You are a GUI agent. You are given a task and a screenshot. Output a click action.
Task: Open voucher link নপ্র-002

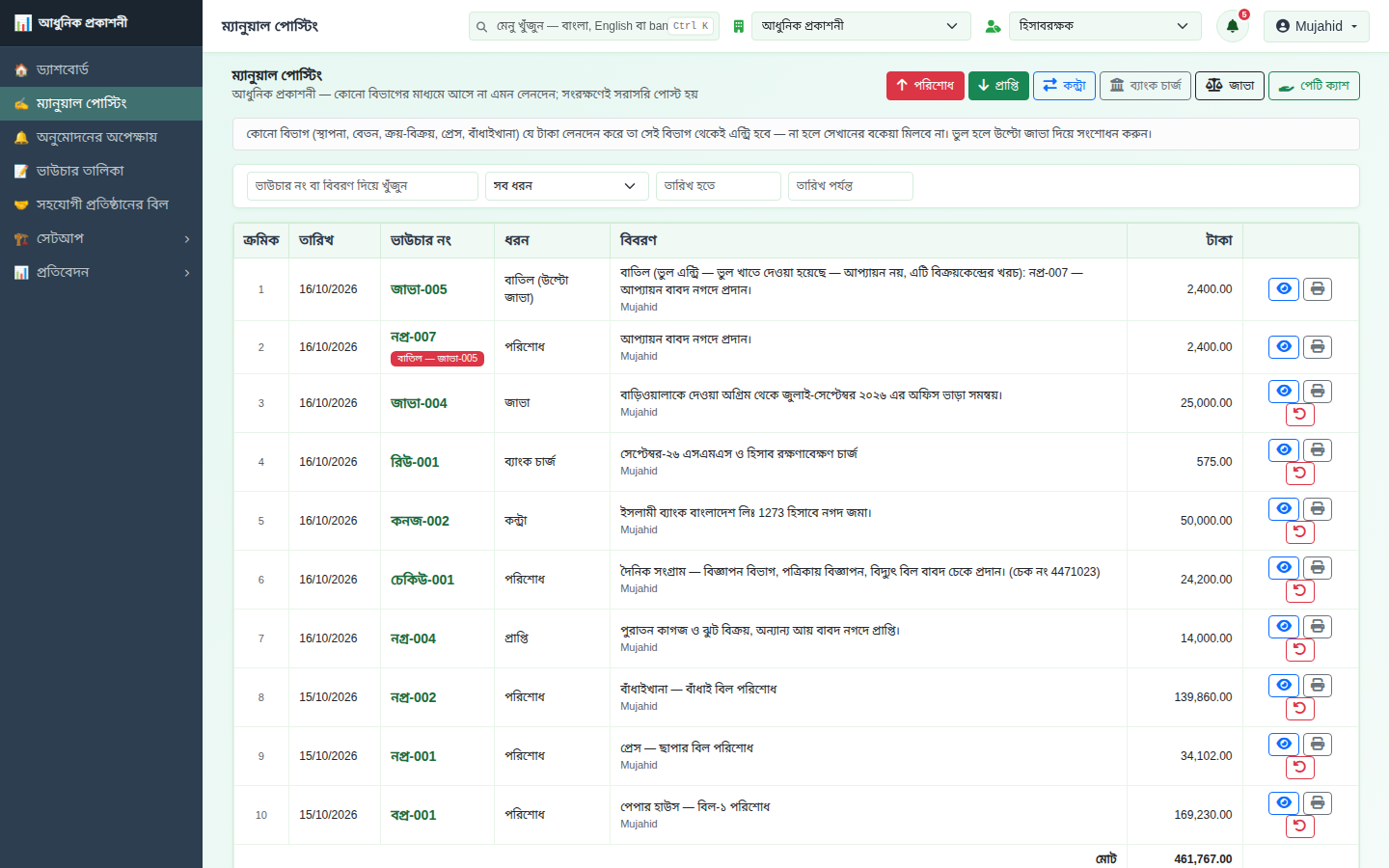click(413, 697)
